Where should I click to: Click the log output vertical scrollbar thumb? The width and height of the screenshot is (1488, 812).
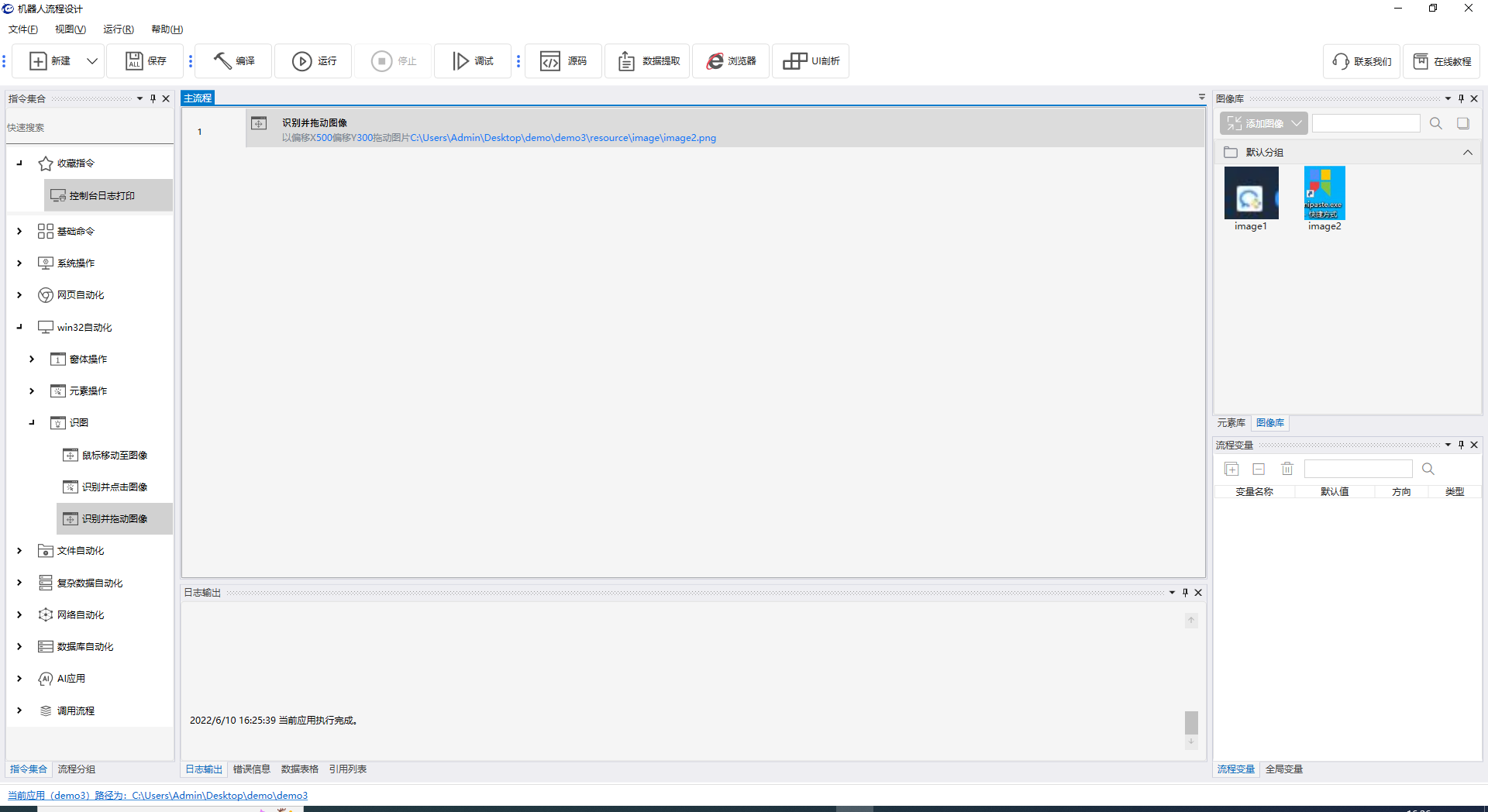pos(1191,722)
